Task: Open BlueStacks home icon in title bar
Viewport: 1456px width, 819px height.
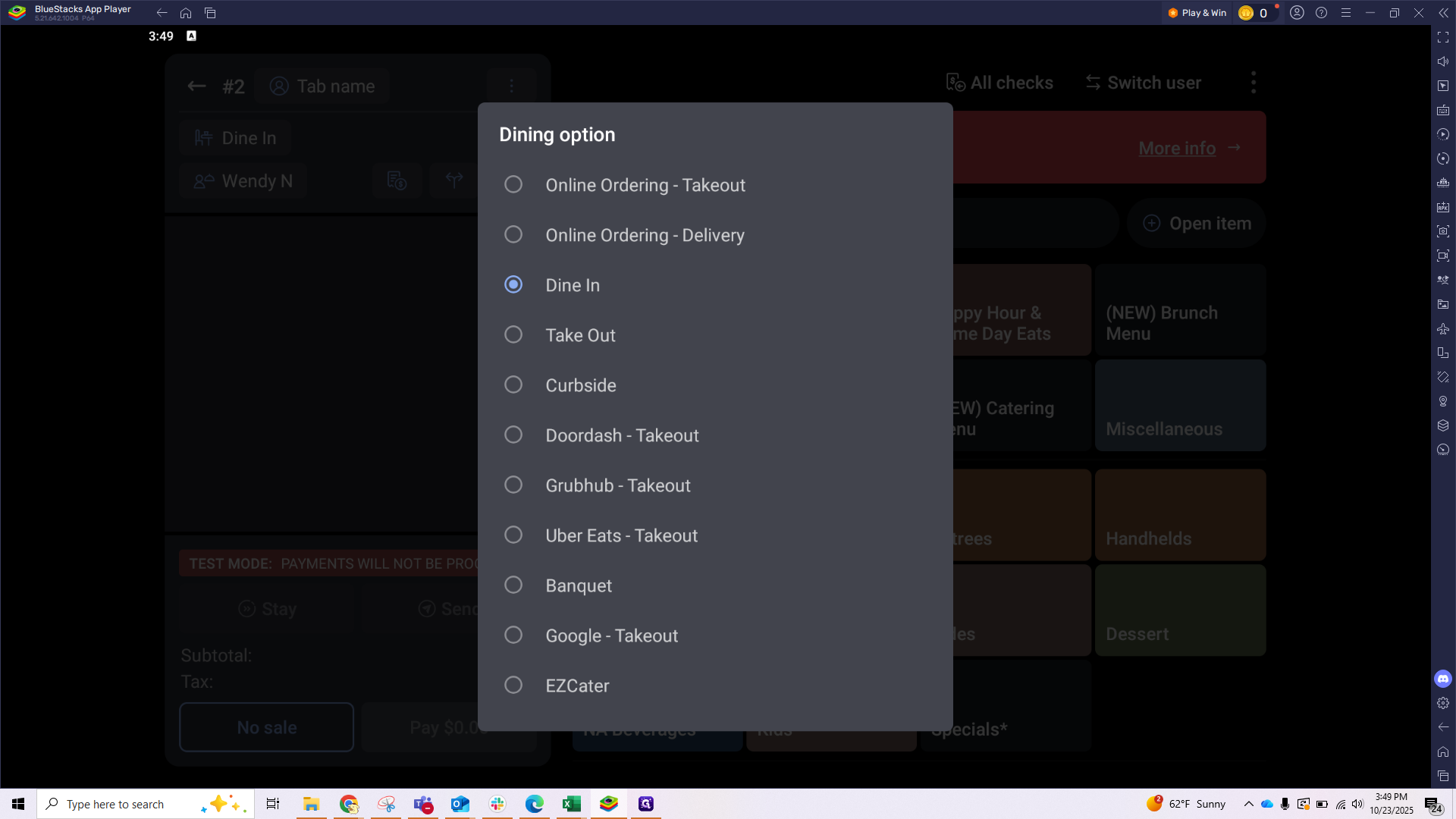Action: point(186,13)
